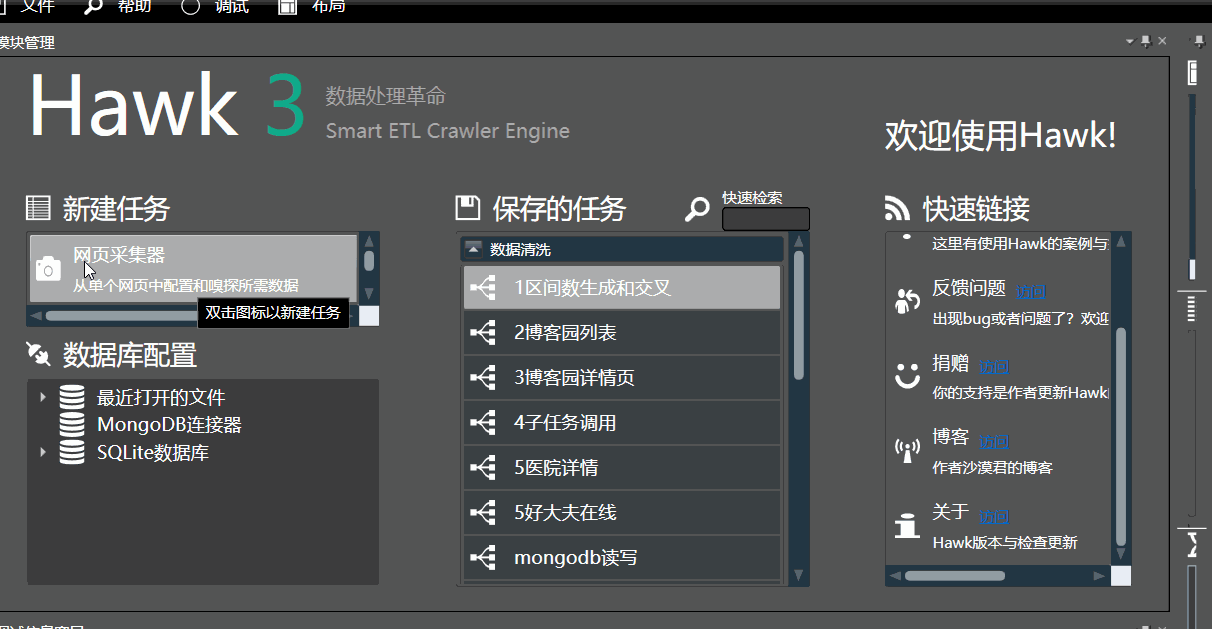Click the 快速链接 horizontal scrollbar thumb
The image size is (1212, 629).
954,576
